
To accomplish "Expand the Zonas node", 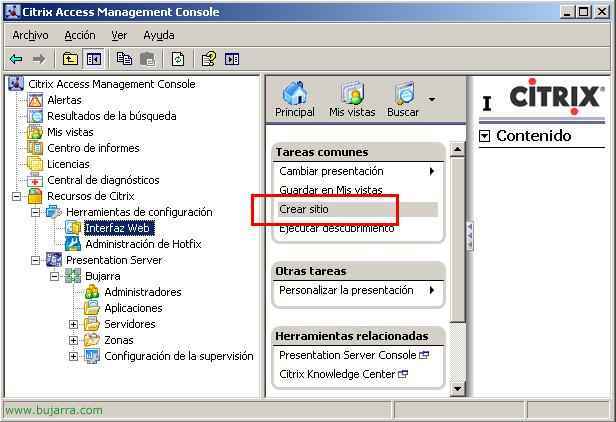I will [x=73, y=340].
